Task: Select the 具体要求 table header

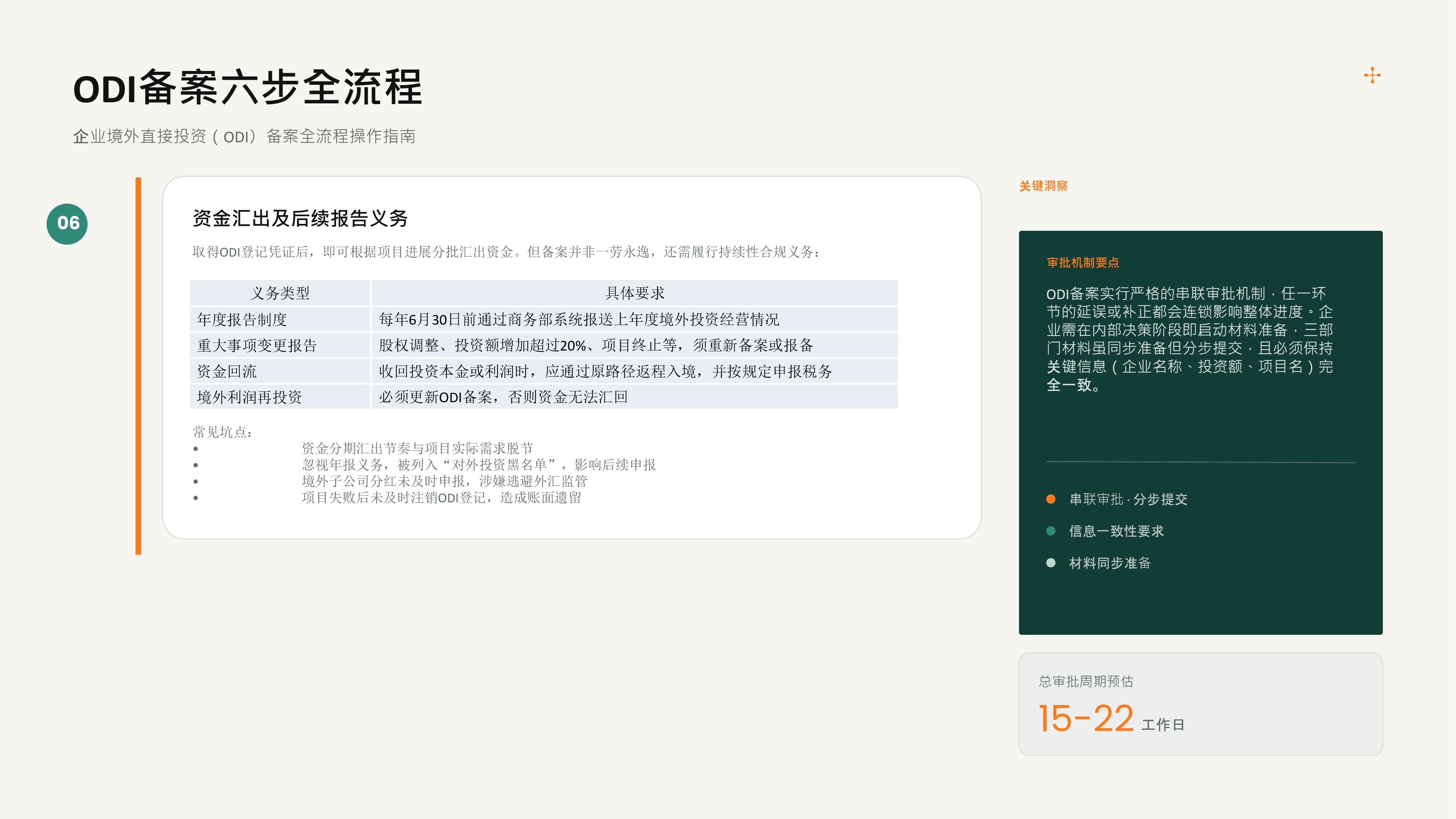Action: click(635, 293)
